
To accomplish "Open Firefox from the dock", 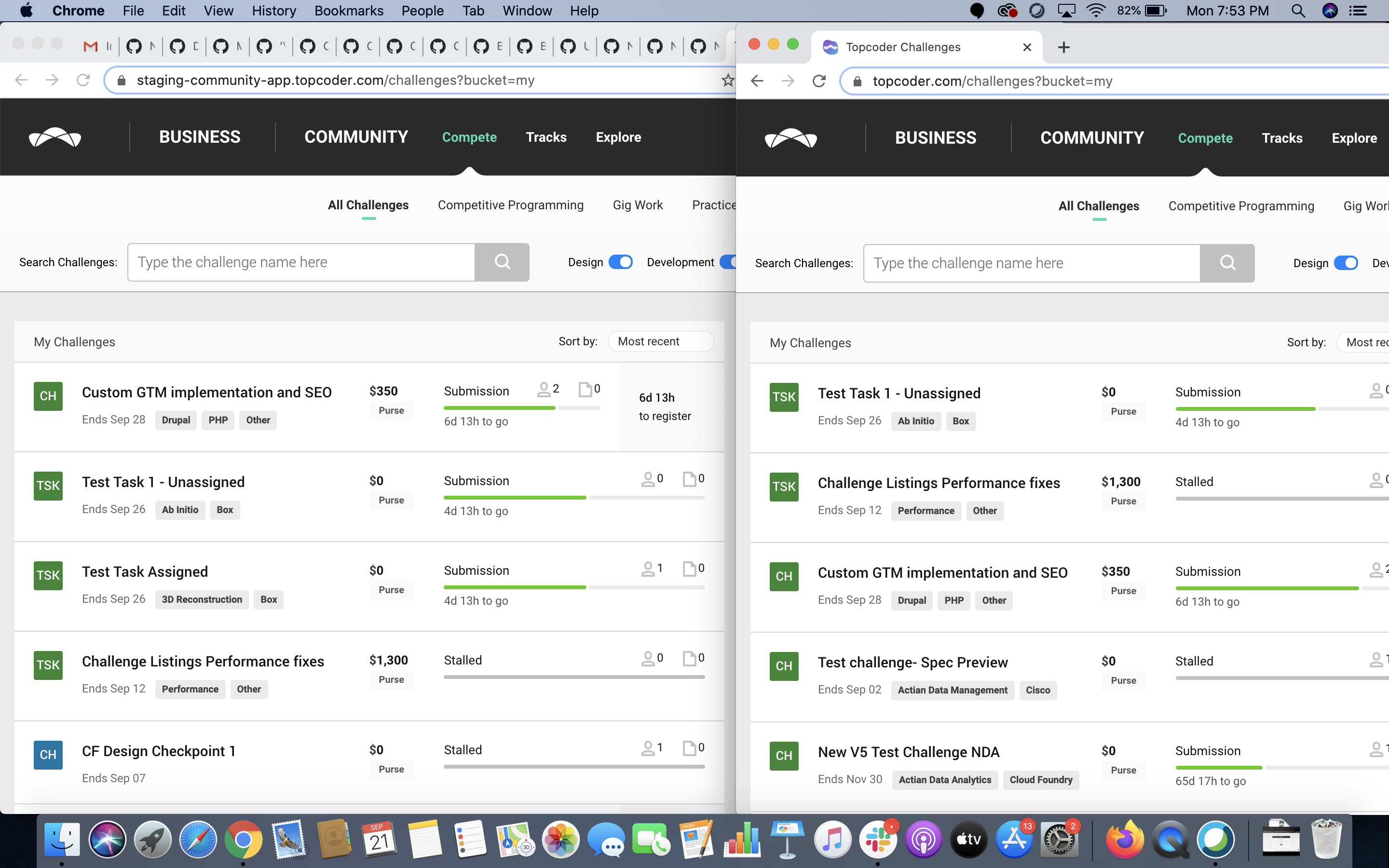I will [1124, 839].
